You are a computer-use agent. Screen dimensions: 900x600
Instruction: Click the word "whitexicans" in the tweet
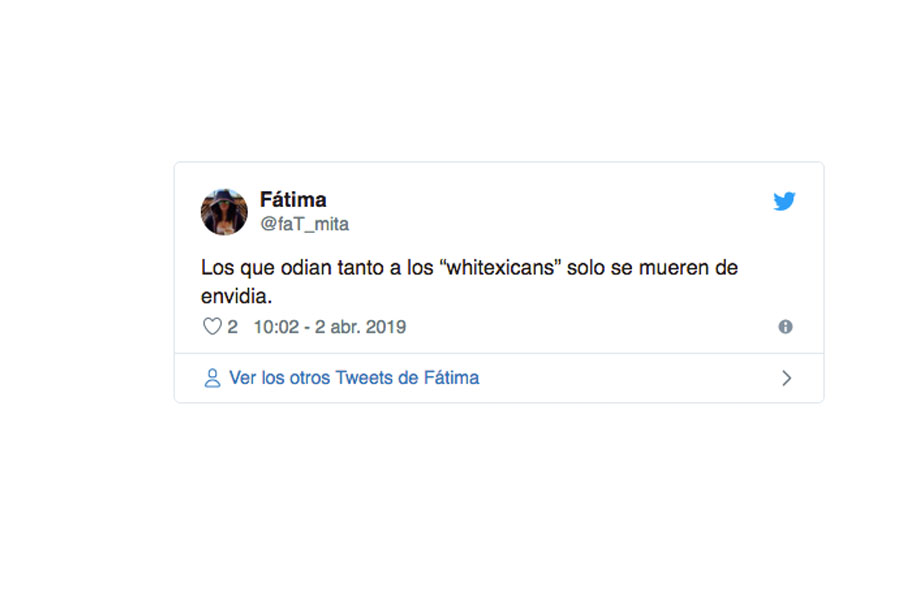501,268
